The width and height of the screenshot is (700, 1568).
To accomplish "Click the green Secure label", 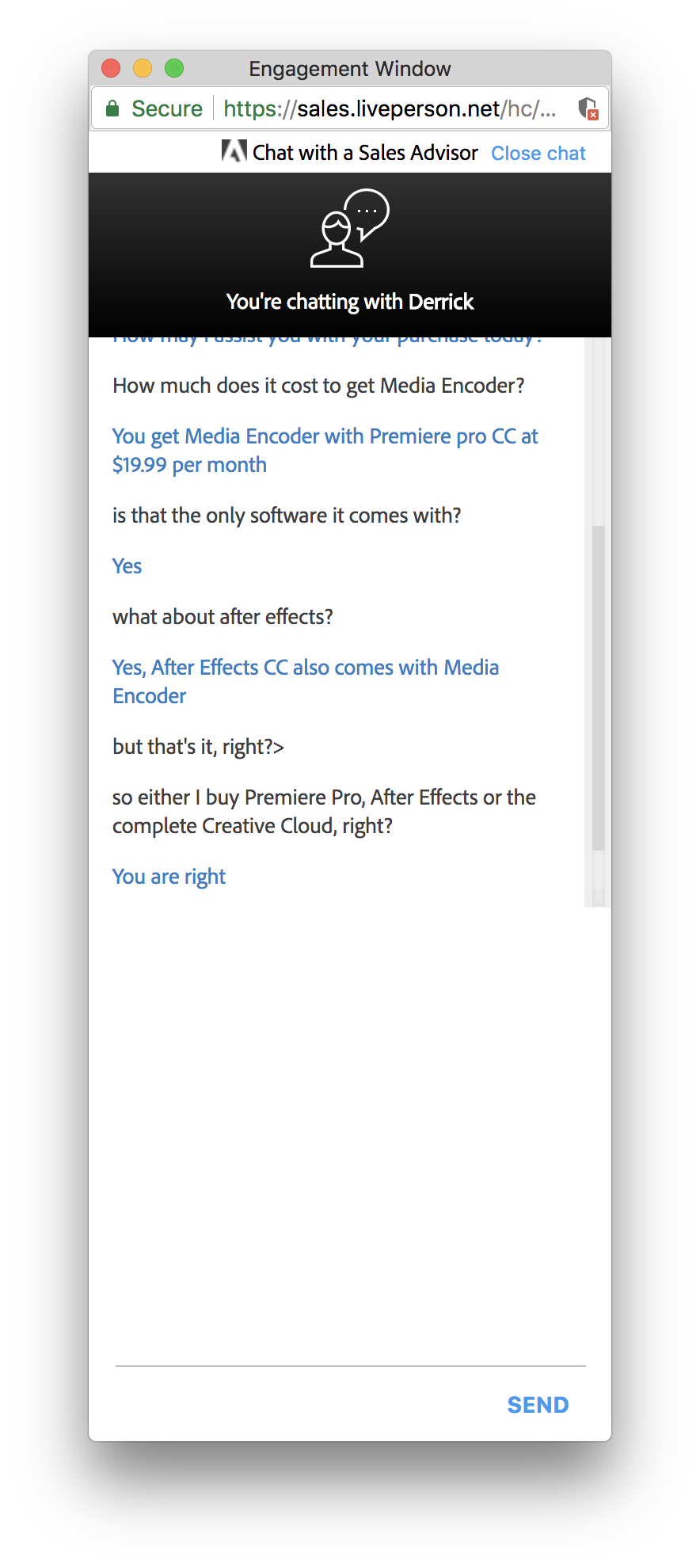I will pos(166,108).
